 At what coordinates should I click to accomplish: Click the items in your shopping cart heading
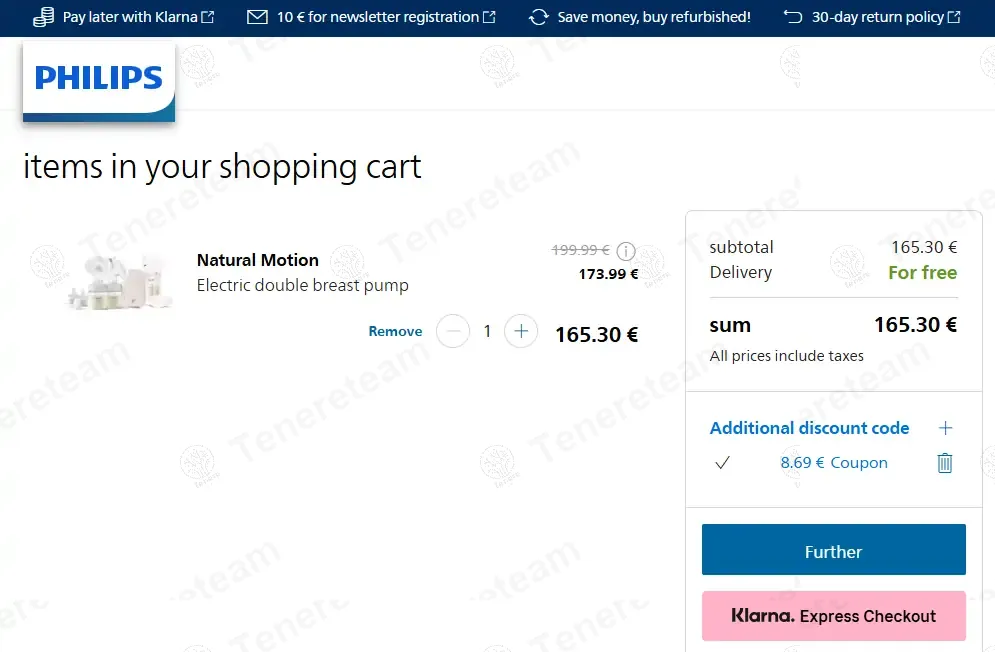pos(222,167)
